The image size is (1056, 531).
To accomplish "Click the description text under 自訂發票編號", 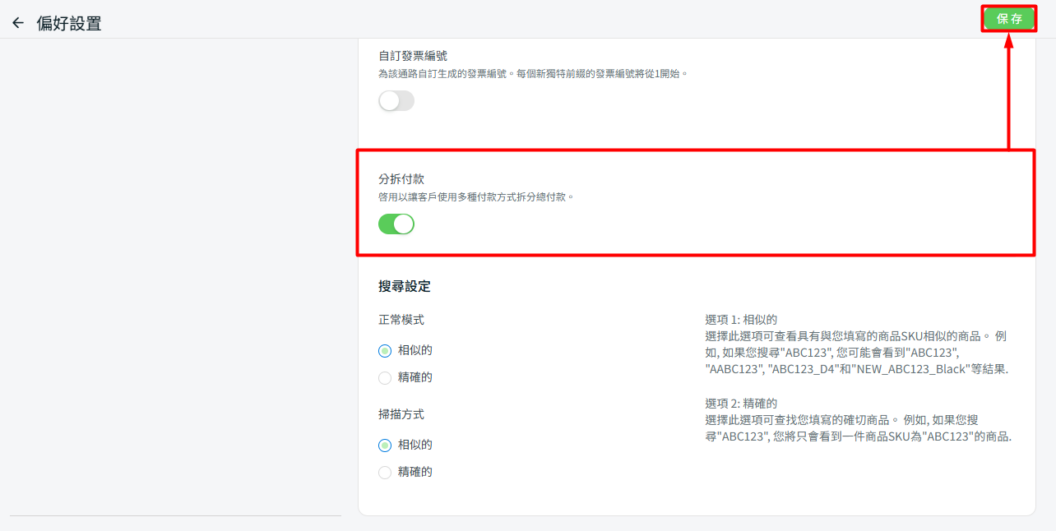I will tap(532, 74).
